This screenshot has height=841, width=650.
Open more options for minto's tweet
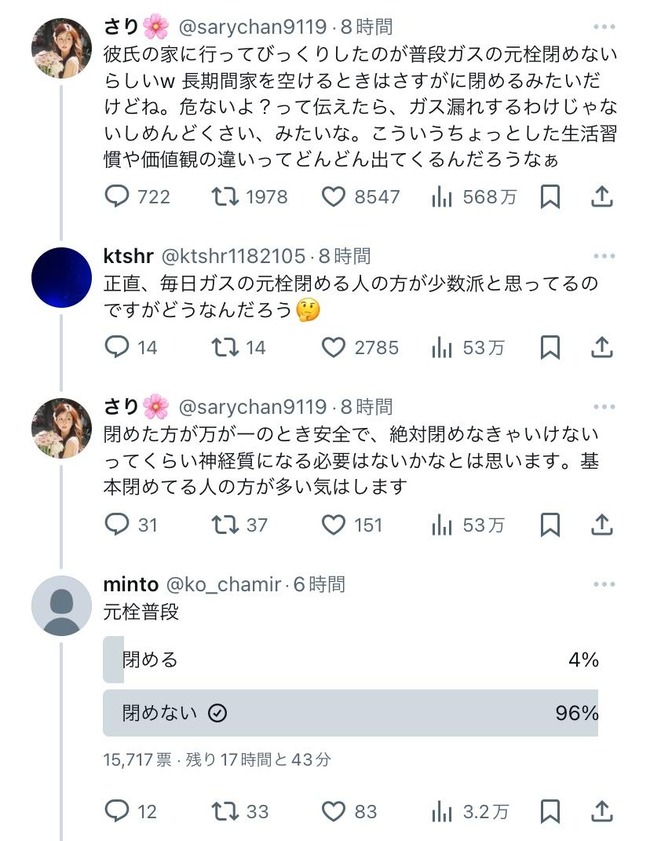(x=603, y=584)
